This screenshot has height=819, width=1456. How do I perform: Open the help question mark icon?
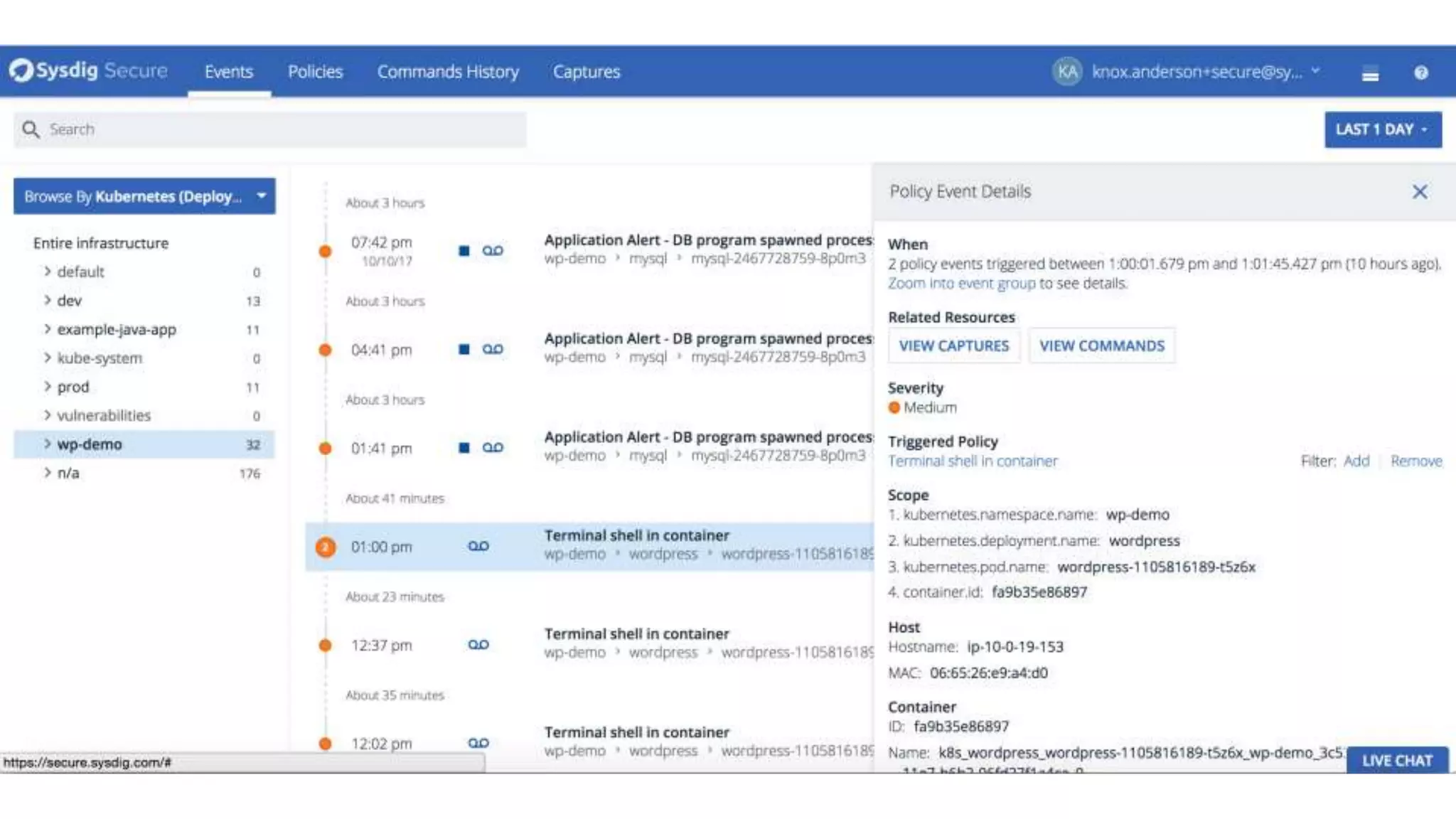(1420, 73)
